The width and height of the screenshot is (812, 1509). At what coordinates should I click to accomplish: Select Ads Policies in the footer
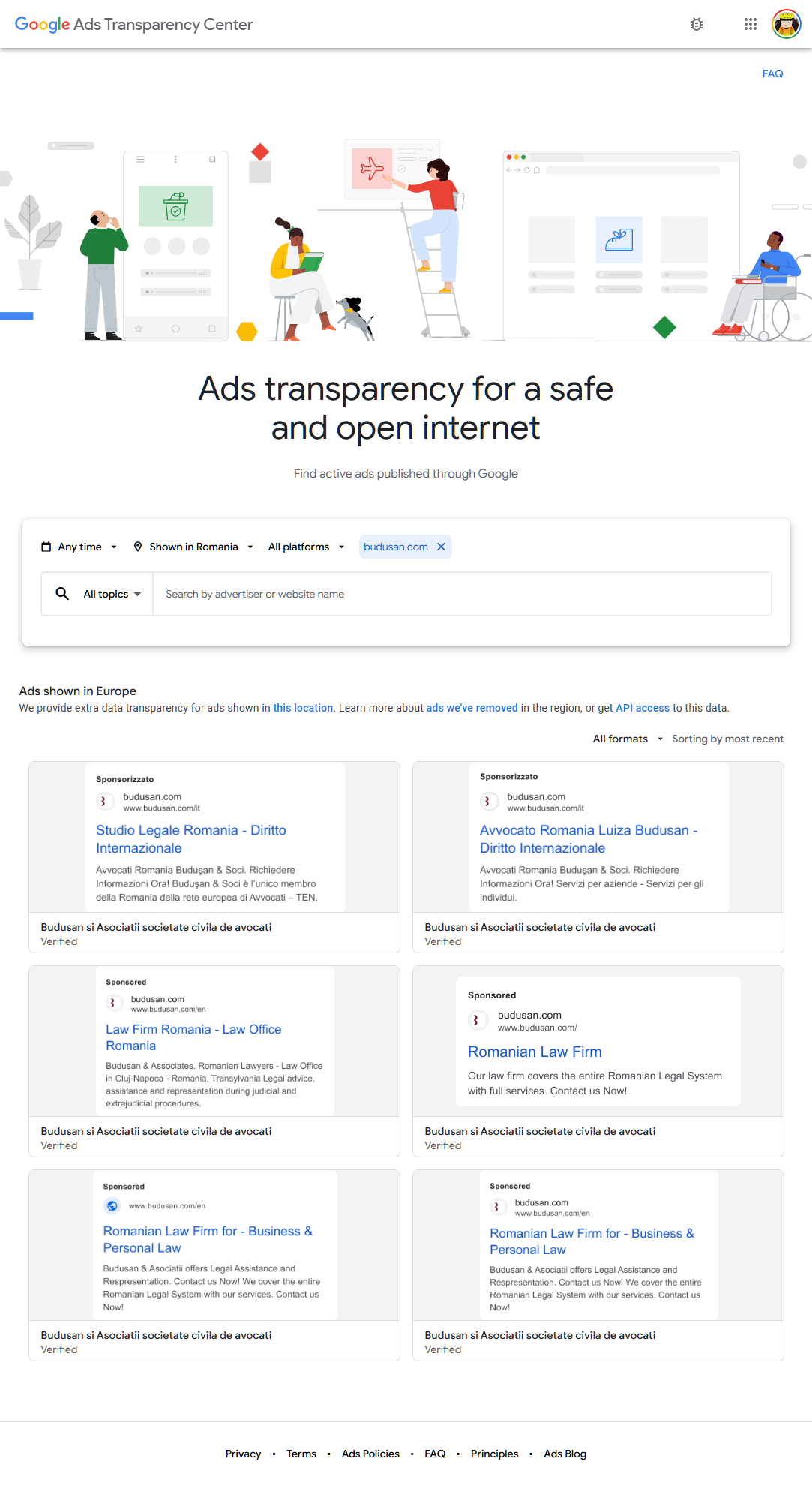(x=370, y=1453)
